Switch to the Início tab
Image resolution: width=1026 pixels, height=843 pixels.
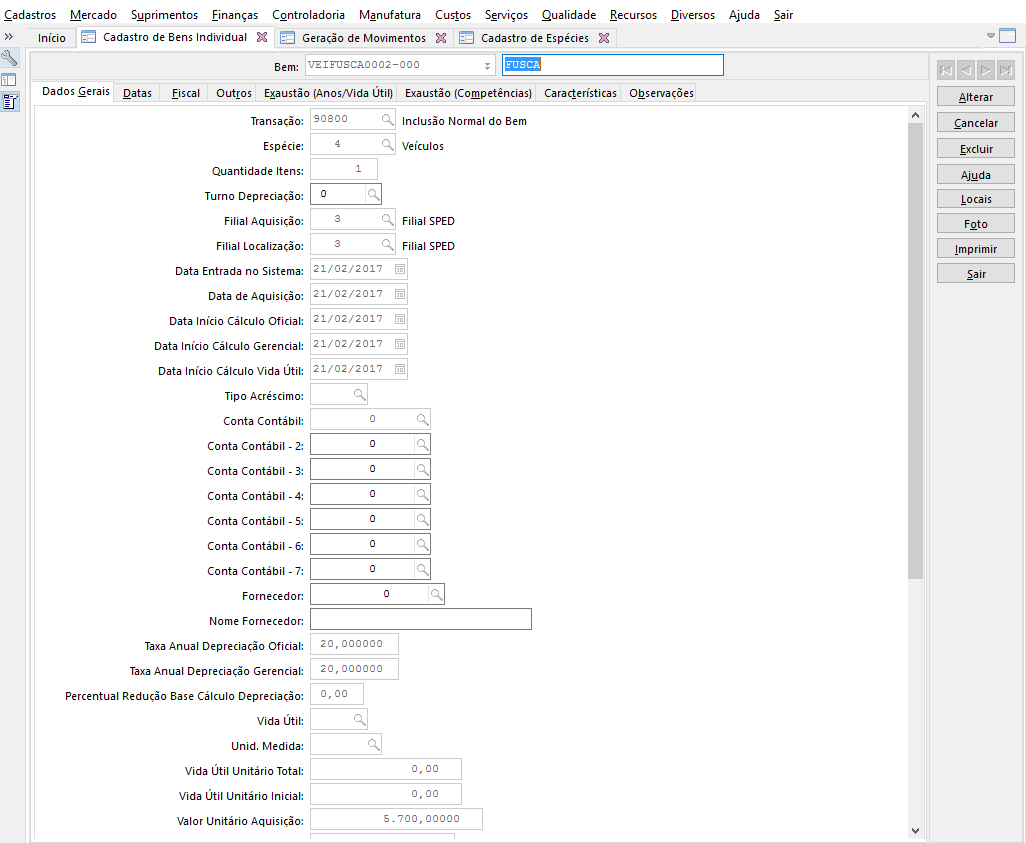(52, 38)
